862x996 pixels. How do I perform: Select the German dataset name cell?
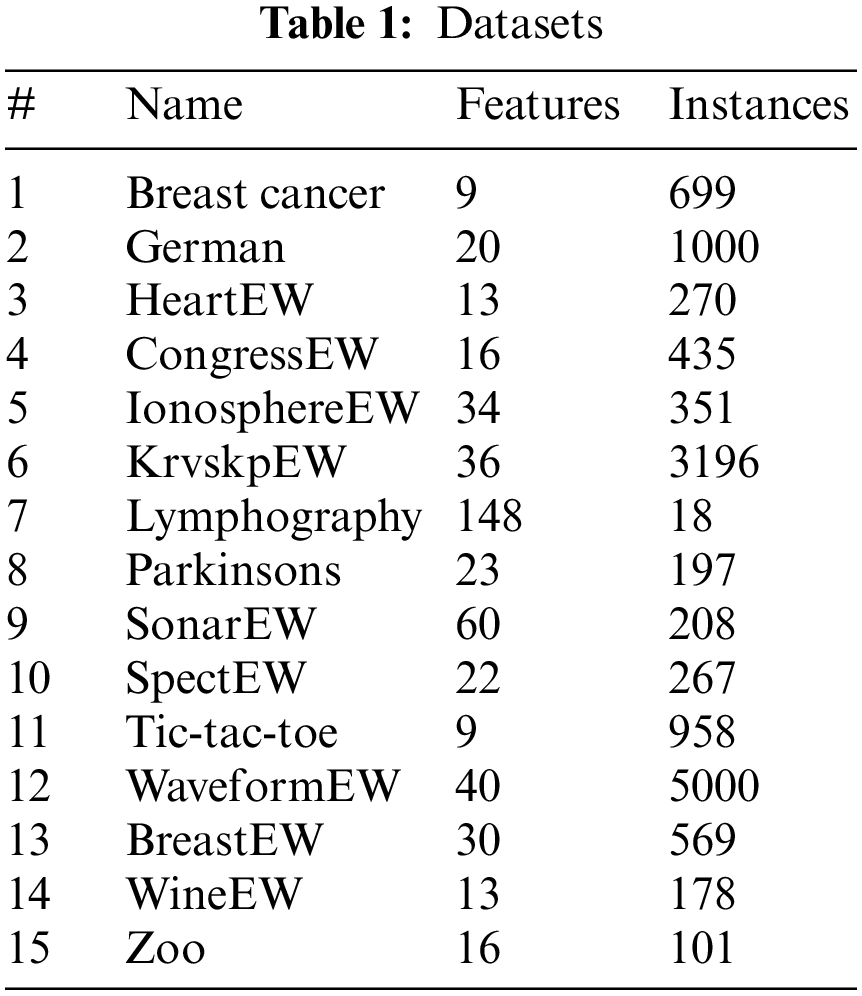[205, 247]
